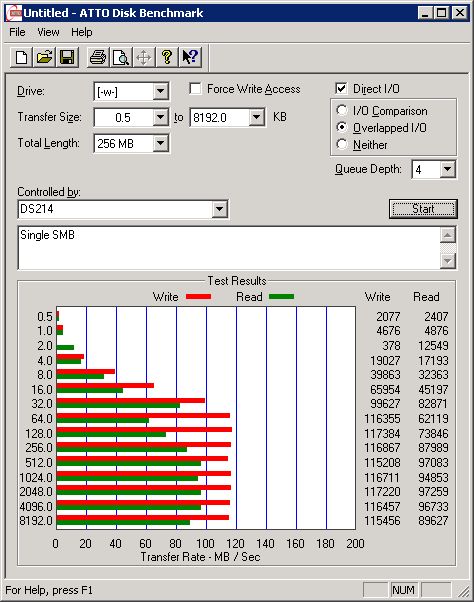Expand the Queue Depth dropdown

pos(448,169)
